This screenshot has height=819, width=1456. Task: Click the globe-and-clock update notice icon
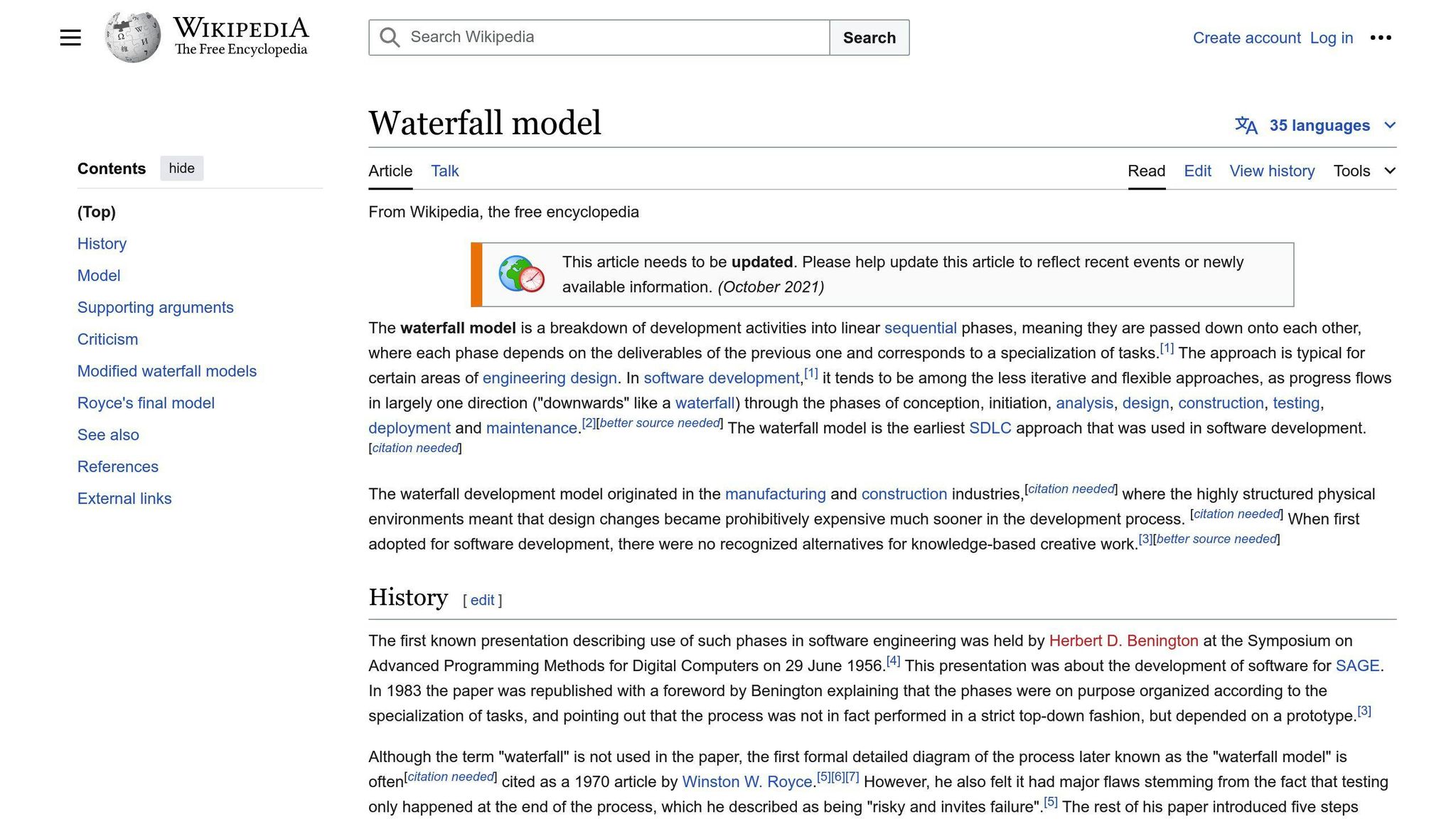[521, 274]
